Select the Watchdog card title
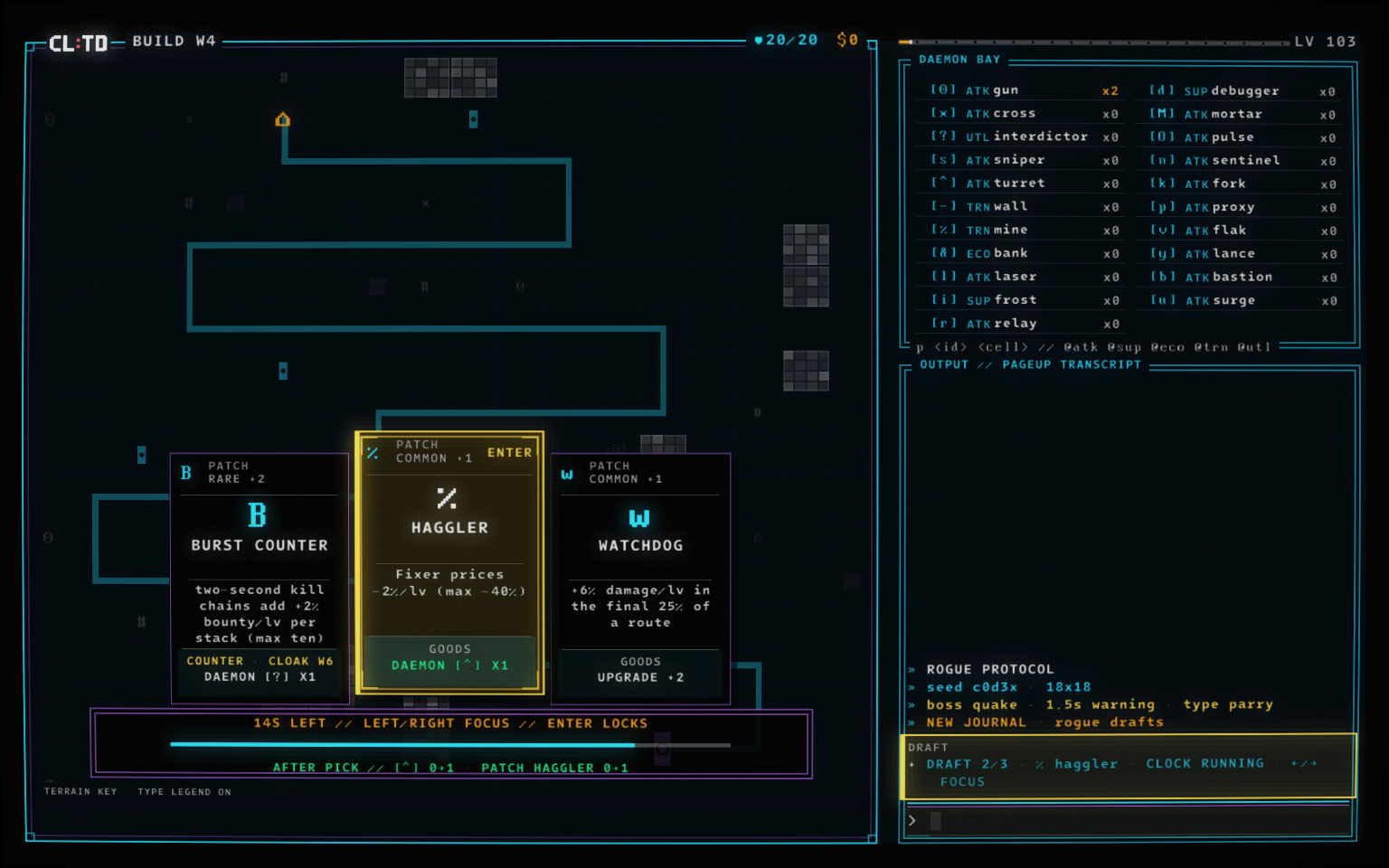Image resolution: width=1389 pixels, height=868 pixels. coord(640,545)
